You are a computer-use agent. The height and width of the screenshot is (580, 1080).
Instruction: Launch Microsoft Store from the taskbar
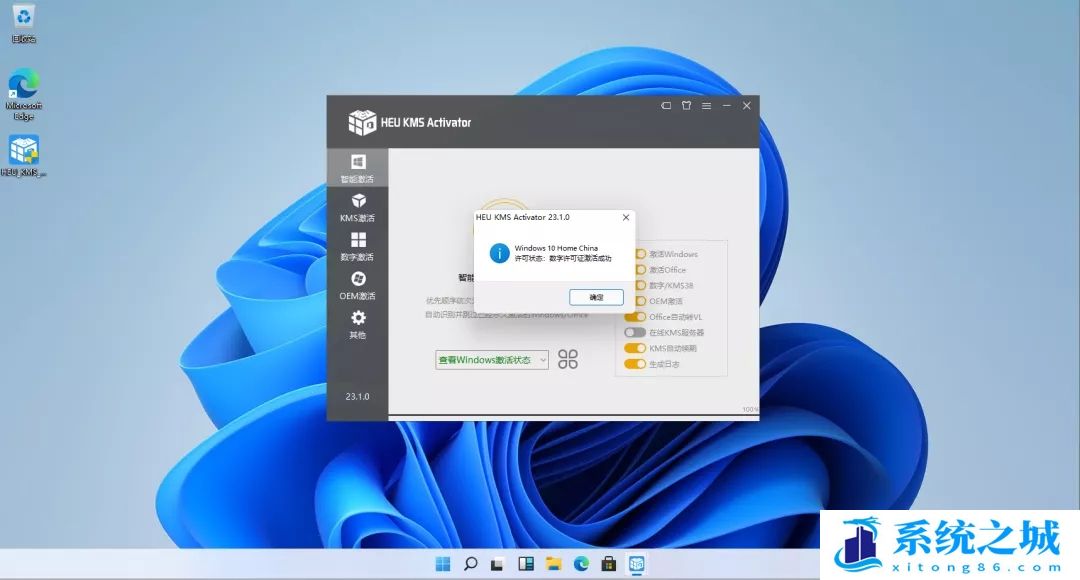pyautogui.click(x=607, y=565)
